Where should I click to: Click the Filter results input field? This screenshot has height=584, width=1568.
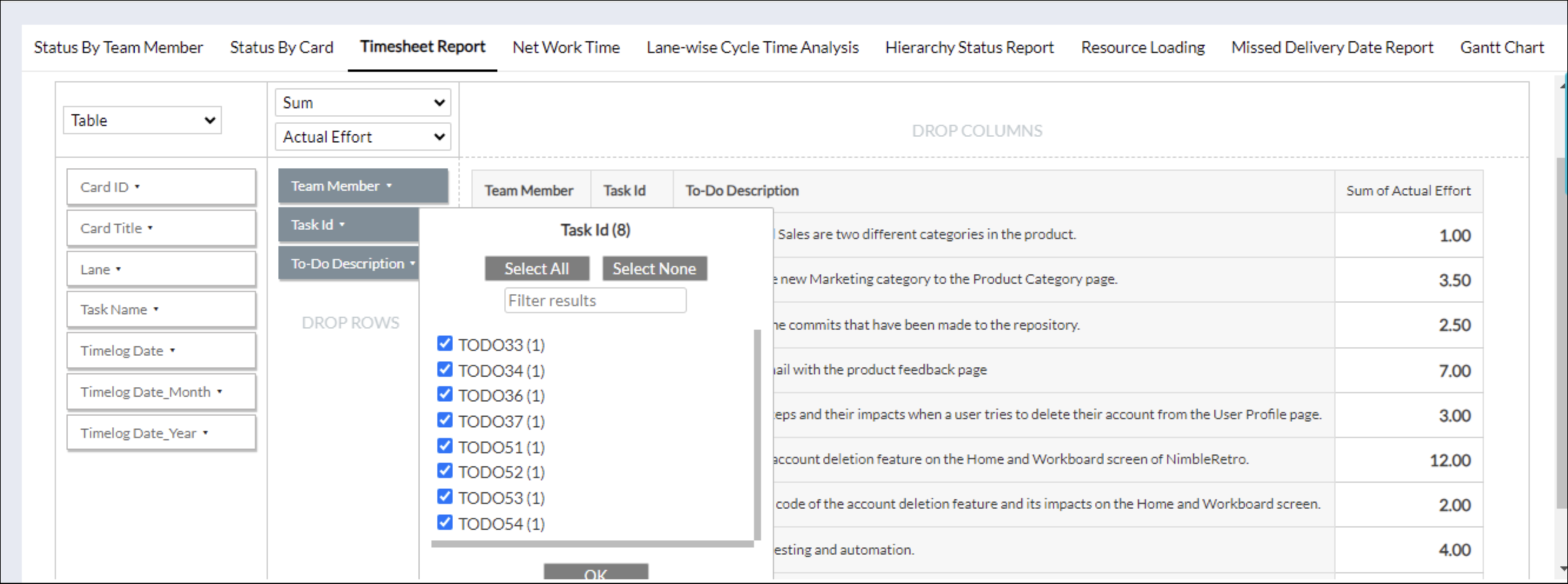(x=594, y=301)
